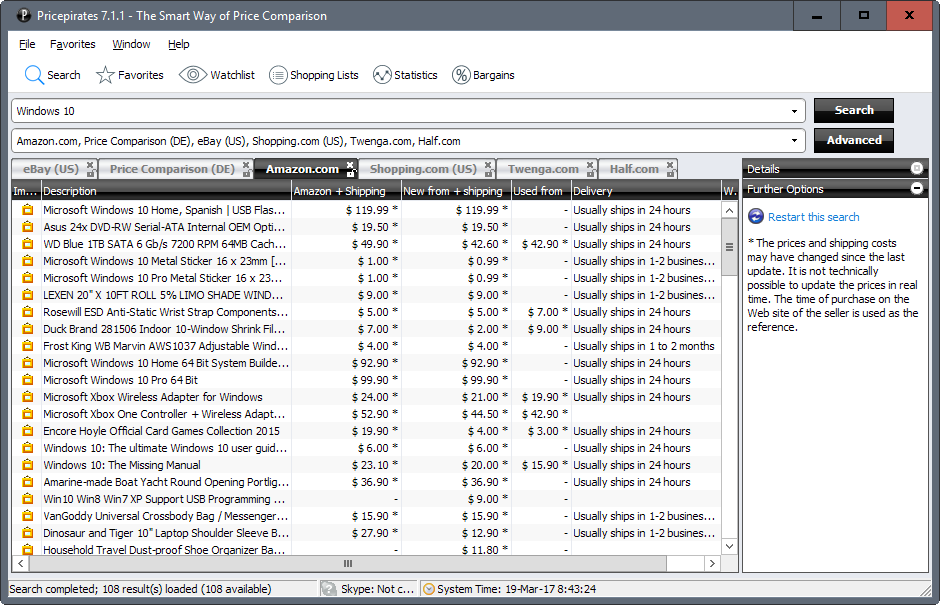Click the vertical scrollbar up arrow
This screenshot has width=940, height=605.
729,210
